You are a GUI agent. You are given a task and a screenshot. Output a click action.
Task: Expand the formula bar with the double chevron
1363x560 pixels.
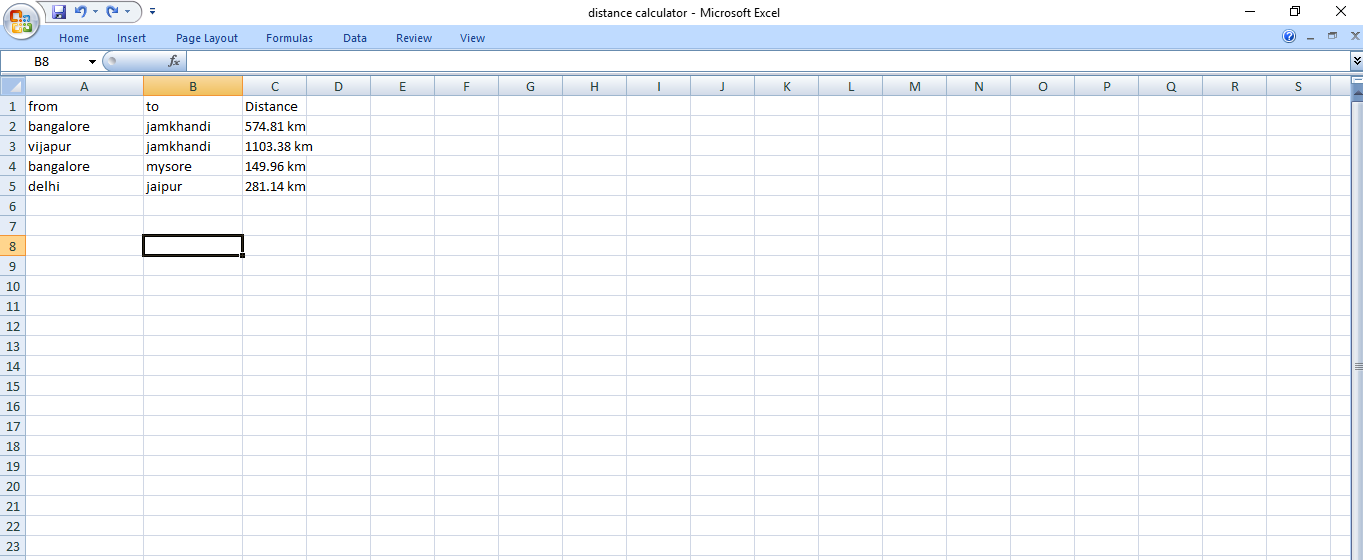point(1356,61)
